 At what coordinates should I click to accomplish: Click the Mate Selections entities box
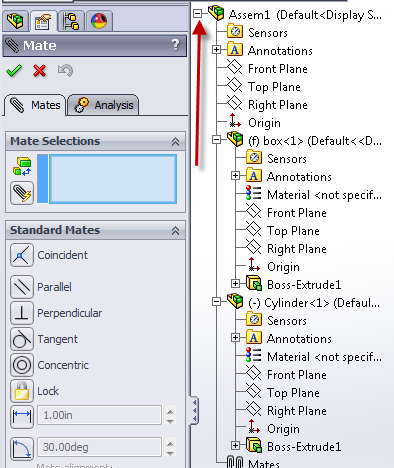click(x=113, y=179)
